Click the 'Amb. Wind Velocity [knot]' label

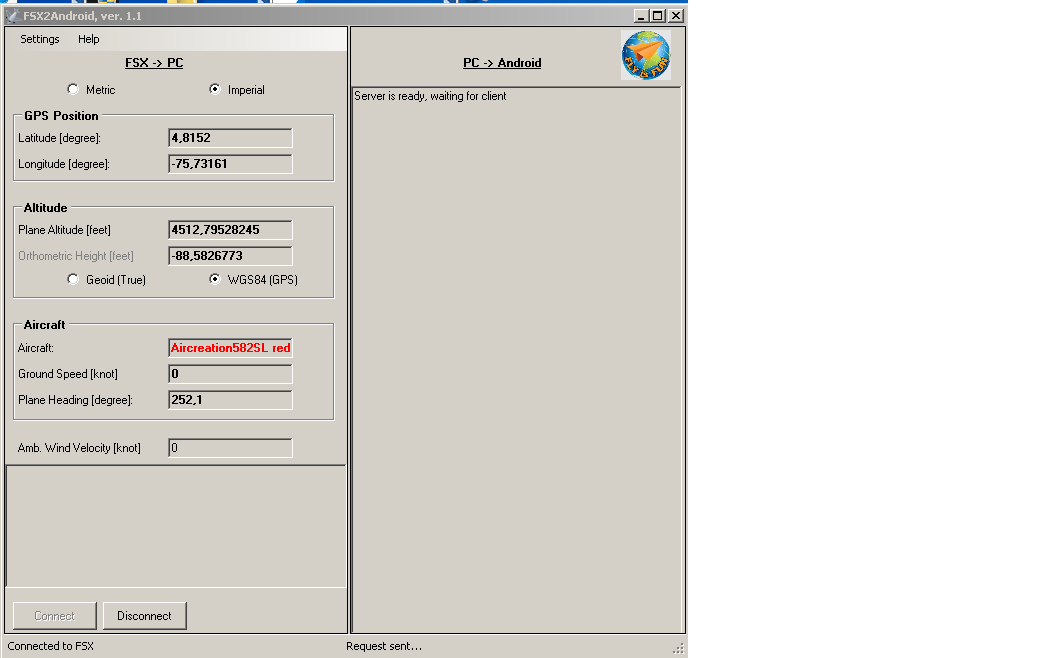[x=79, y=448]
